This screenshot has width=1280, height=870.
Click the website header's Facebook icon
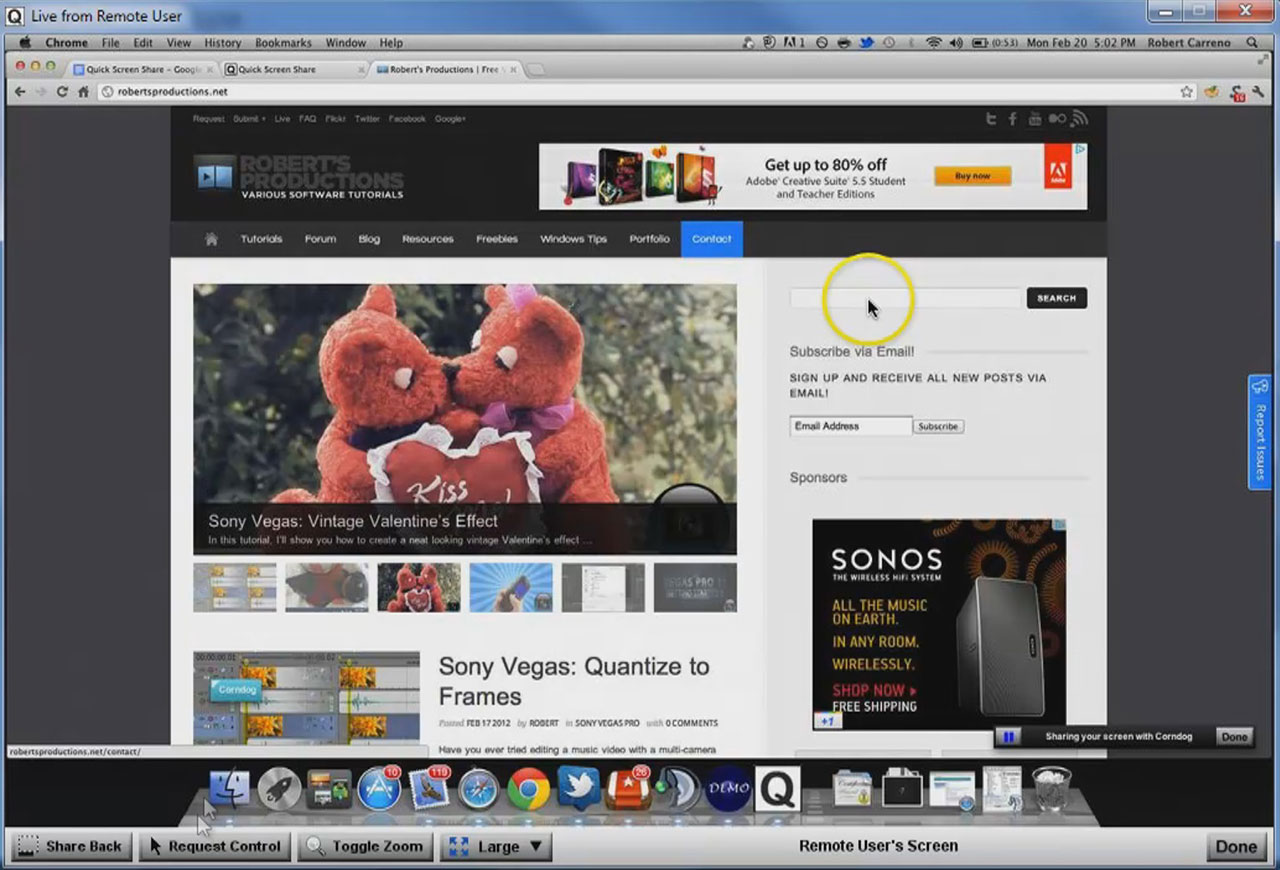1012,119
